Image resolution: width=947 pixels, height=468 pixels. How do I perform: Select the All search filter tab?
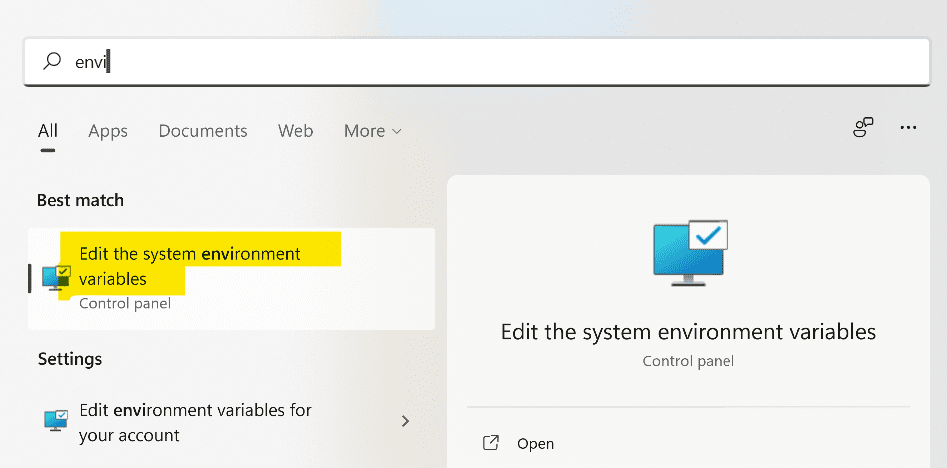pyautogui.click(x=48, y=131)
